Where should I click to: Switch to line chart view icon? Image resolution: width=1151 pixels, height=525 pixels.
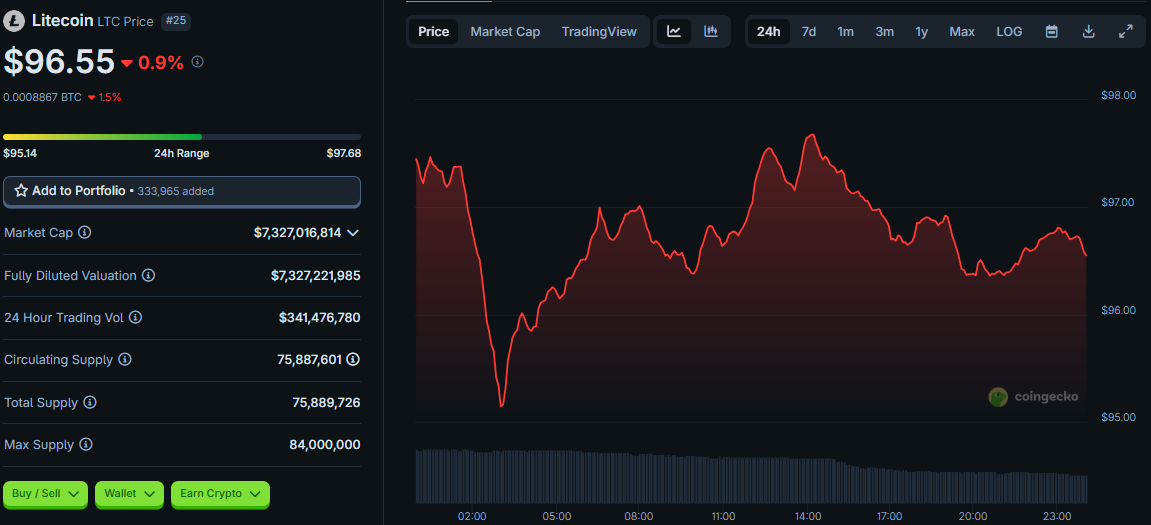pyautogui.click(x=674, y=32)
